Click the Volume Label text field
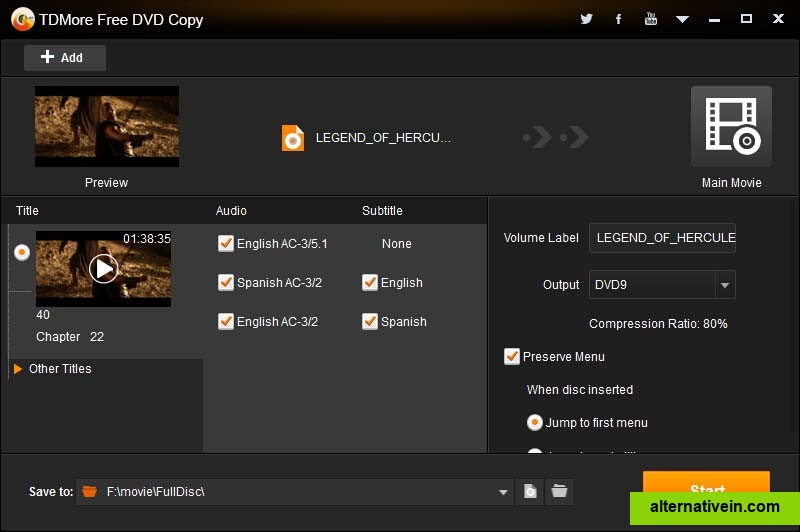This screenshot has width=800, height=532. [x=662, y=238]
